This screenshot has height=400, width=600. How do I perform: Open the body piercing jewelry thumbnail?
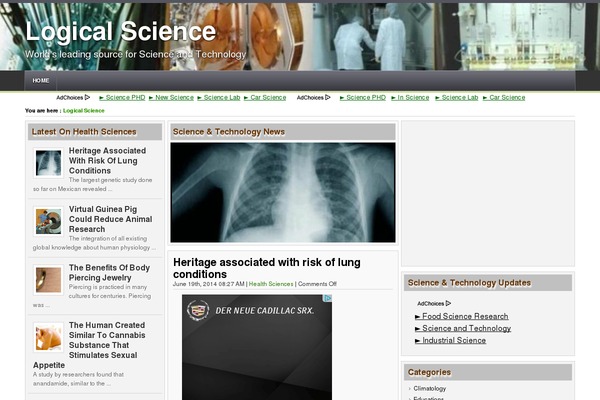[48, 280]
